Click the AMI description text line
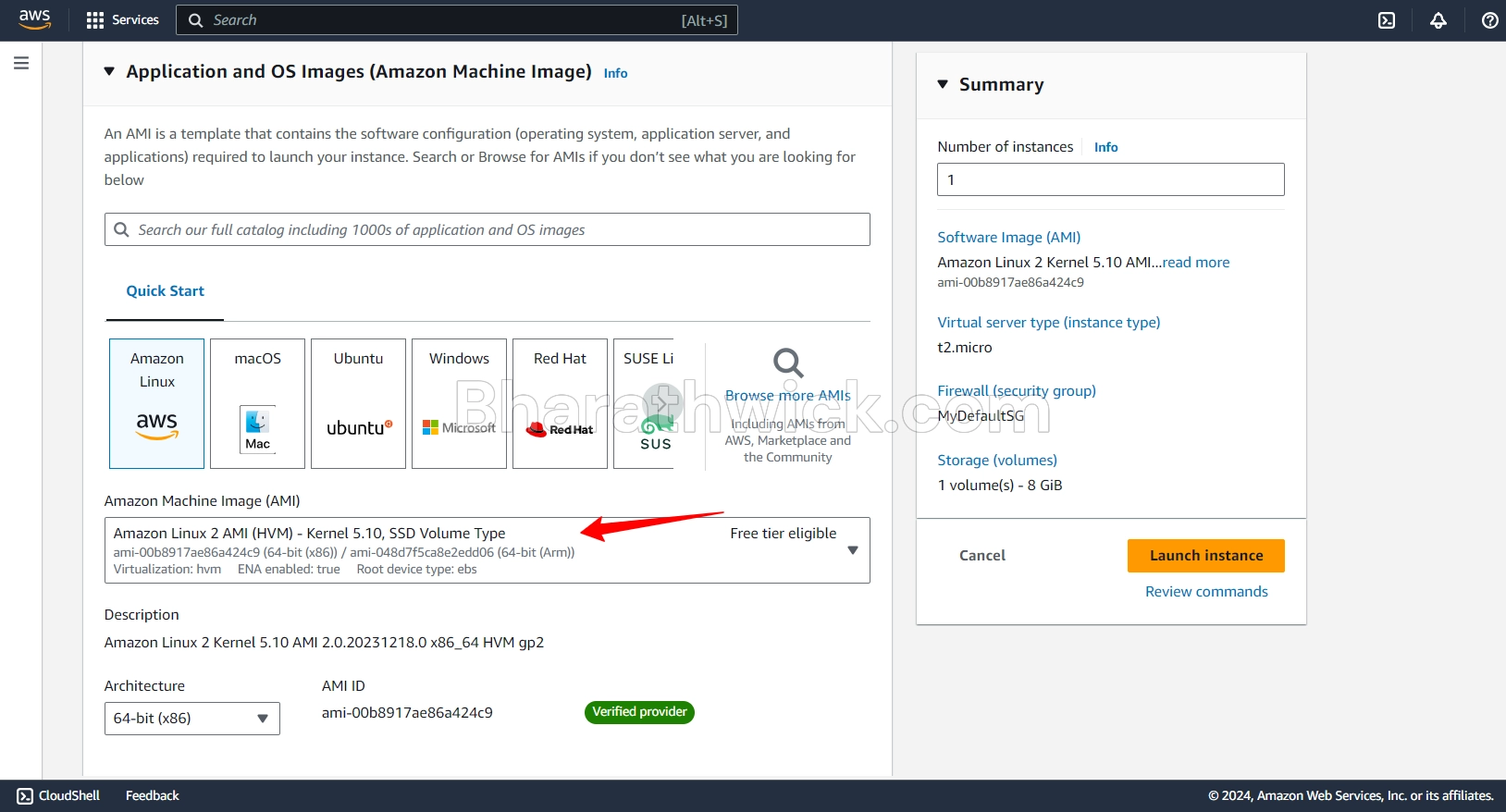 pyautogui.click(x=324, y=643)
